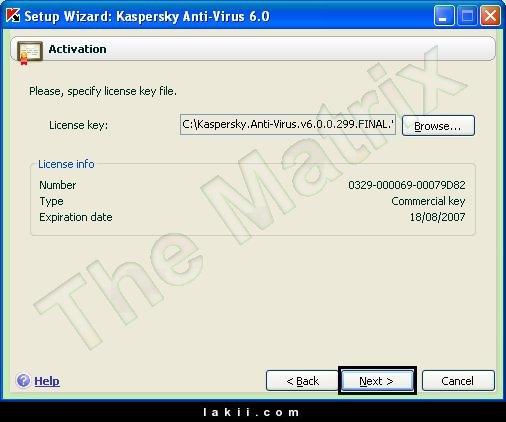
Task: Click the Next > button
Action: (x=377, y=381)
